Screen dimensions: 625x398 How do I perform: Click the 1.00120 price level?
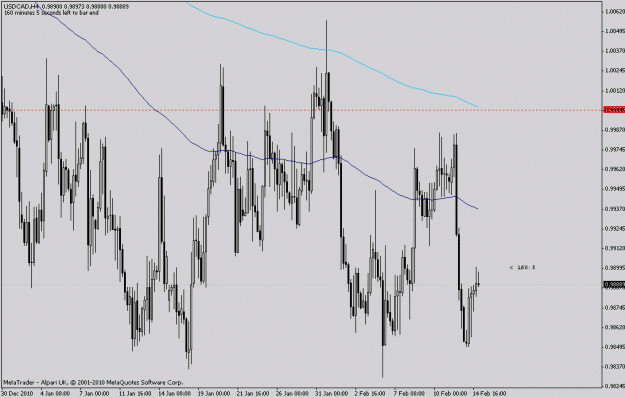(615, 90)
